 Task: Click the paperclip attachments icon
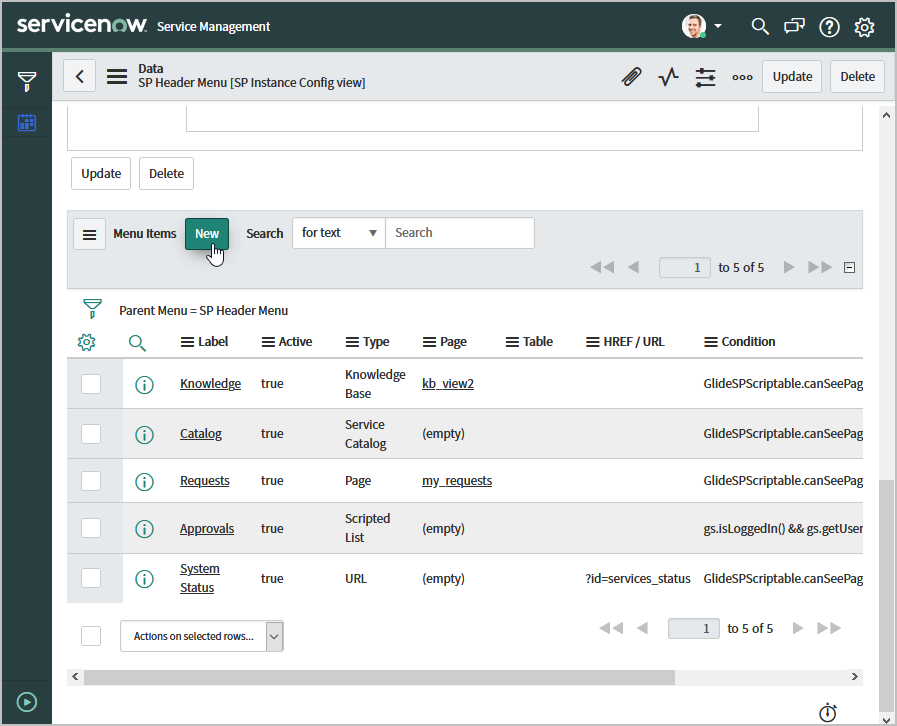(631, 77)
